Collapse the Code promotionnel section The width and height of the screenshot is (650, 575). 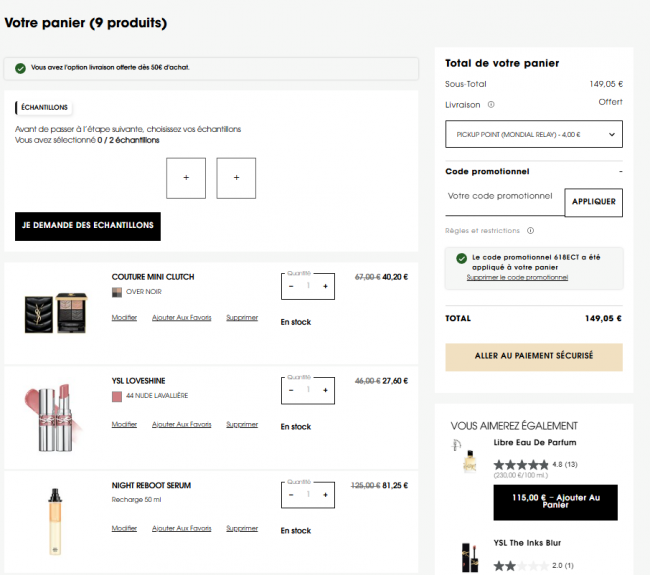(621, 171)
